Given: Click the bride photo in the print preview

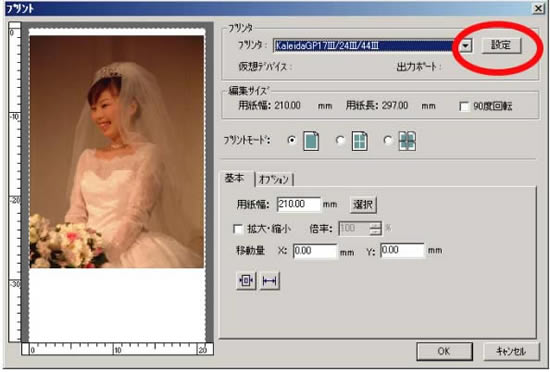Looking at the screenshot, I should [117, 152].
